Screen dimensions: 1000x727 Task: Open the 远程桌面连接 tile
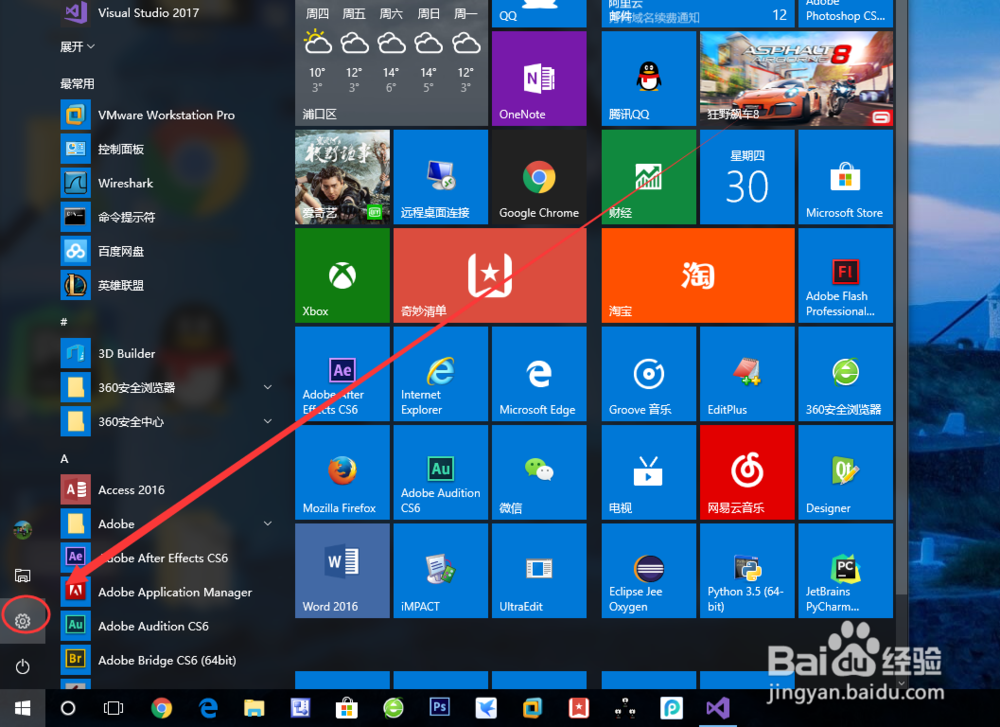click(441, 177)
